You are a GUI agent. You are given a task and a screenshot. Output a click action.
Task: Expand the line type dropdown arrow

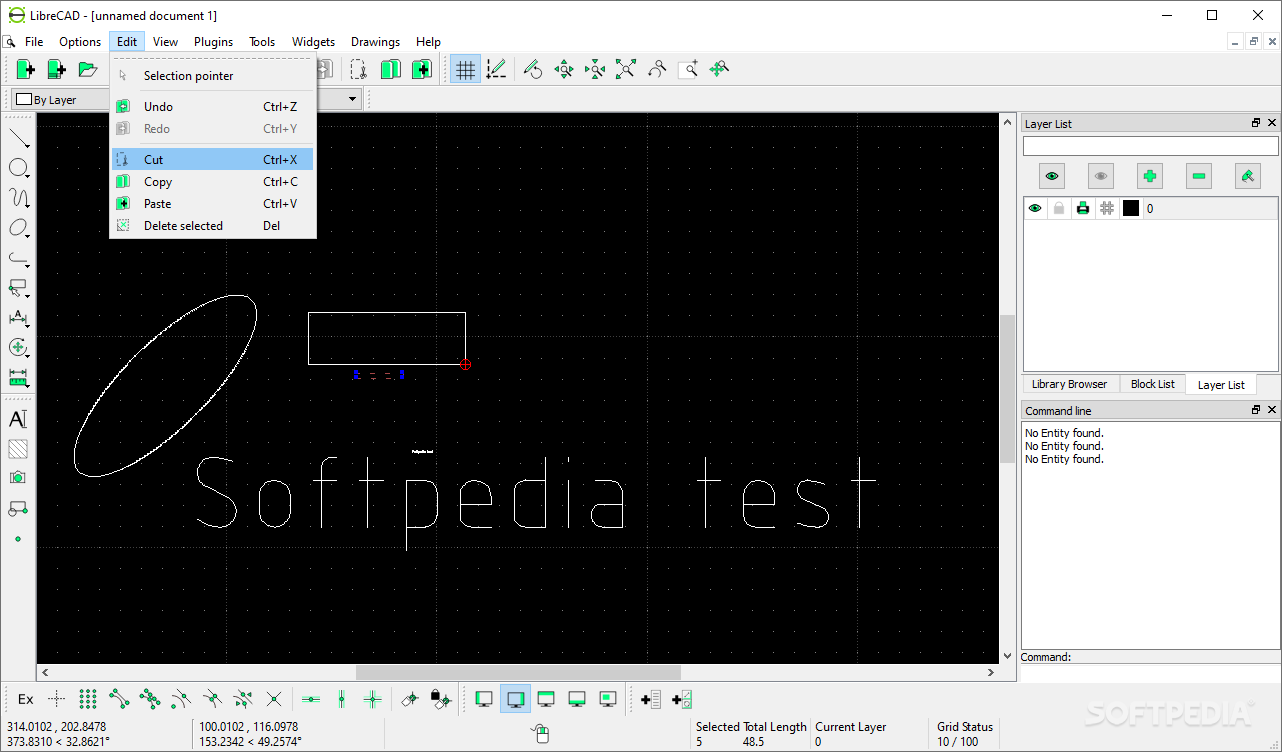coord(353,99)
